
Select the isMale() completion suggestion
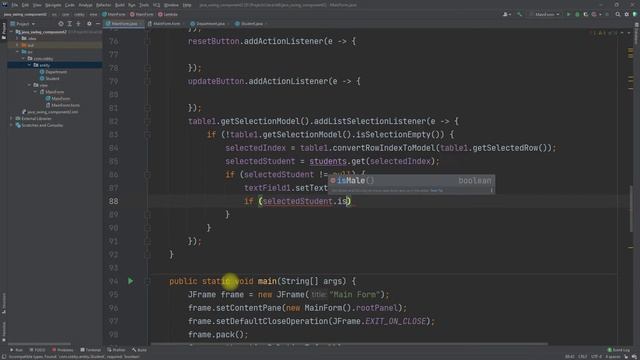pos(411,180)
